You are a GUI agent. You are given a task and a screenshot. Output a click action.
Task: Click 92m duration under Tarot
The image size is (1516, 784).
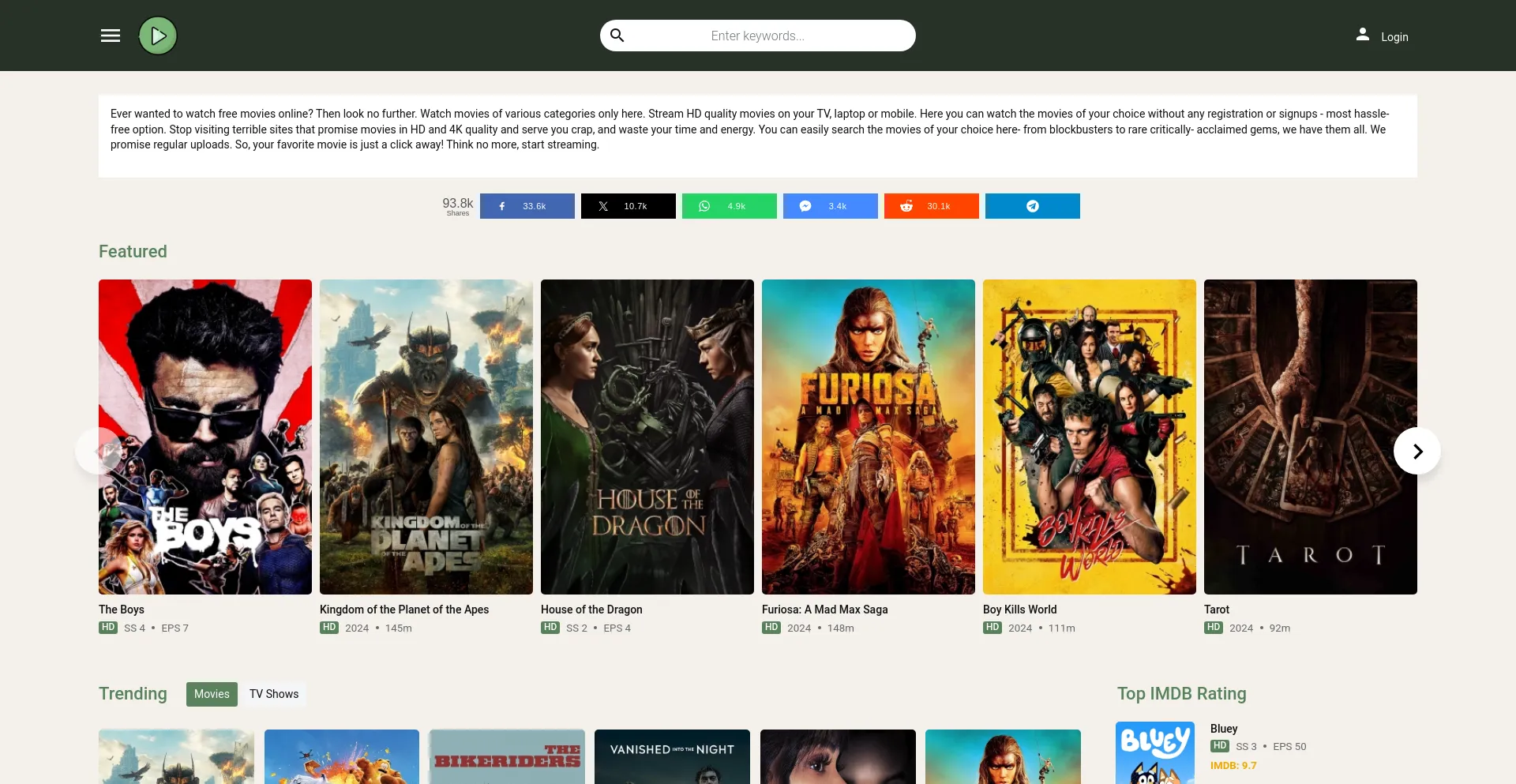pyautogui.click(x=1280, y=628)
